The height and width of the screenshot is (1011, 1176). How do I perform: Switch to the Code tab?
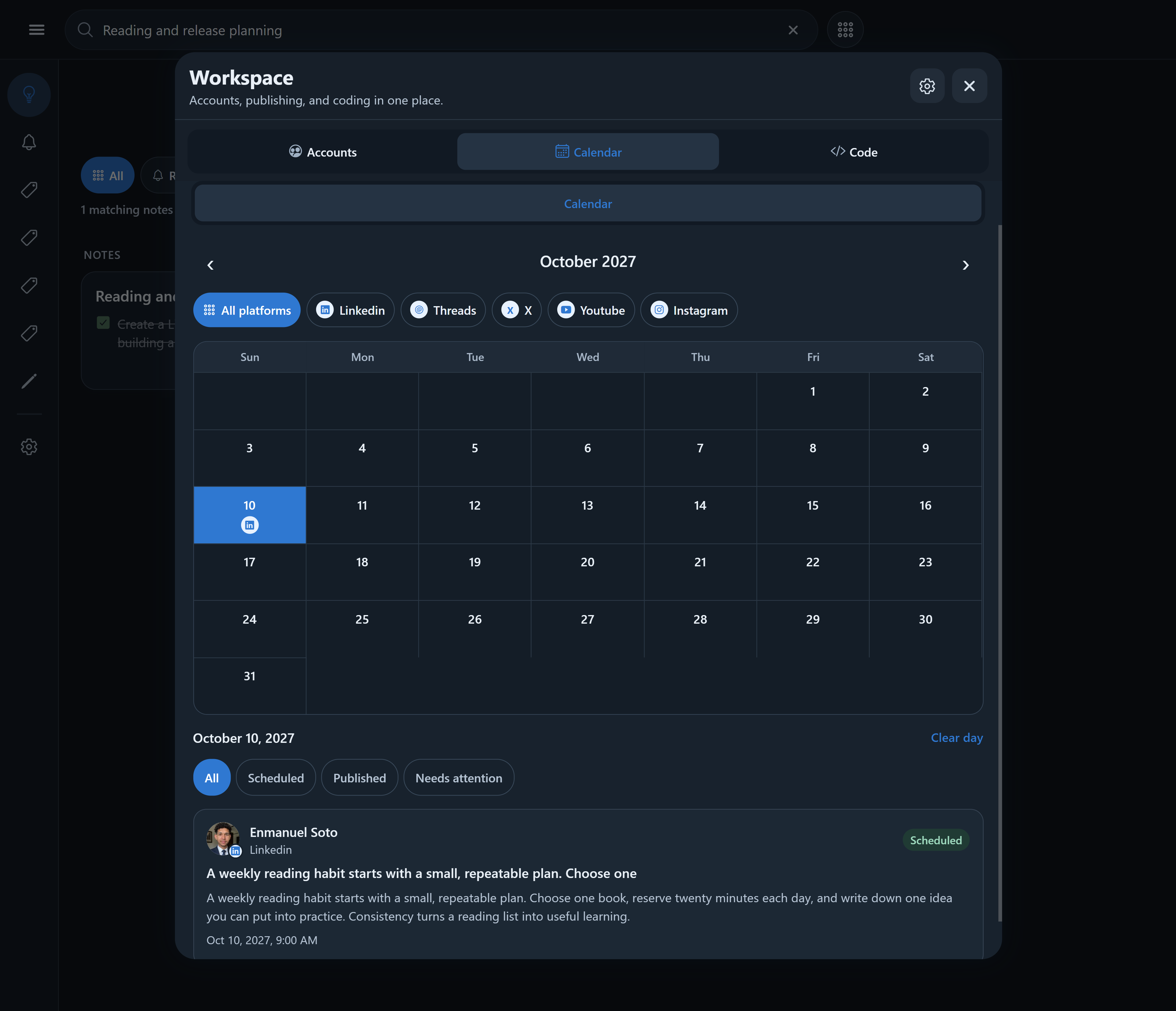tap(854, 152)
